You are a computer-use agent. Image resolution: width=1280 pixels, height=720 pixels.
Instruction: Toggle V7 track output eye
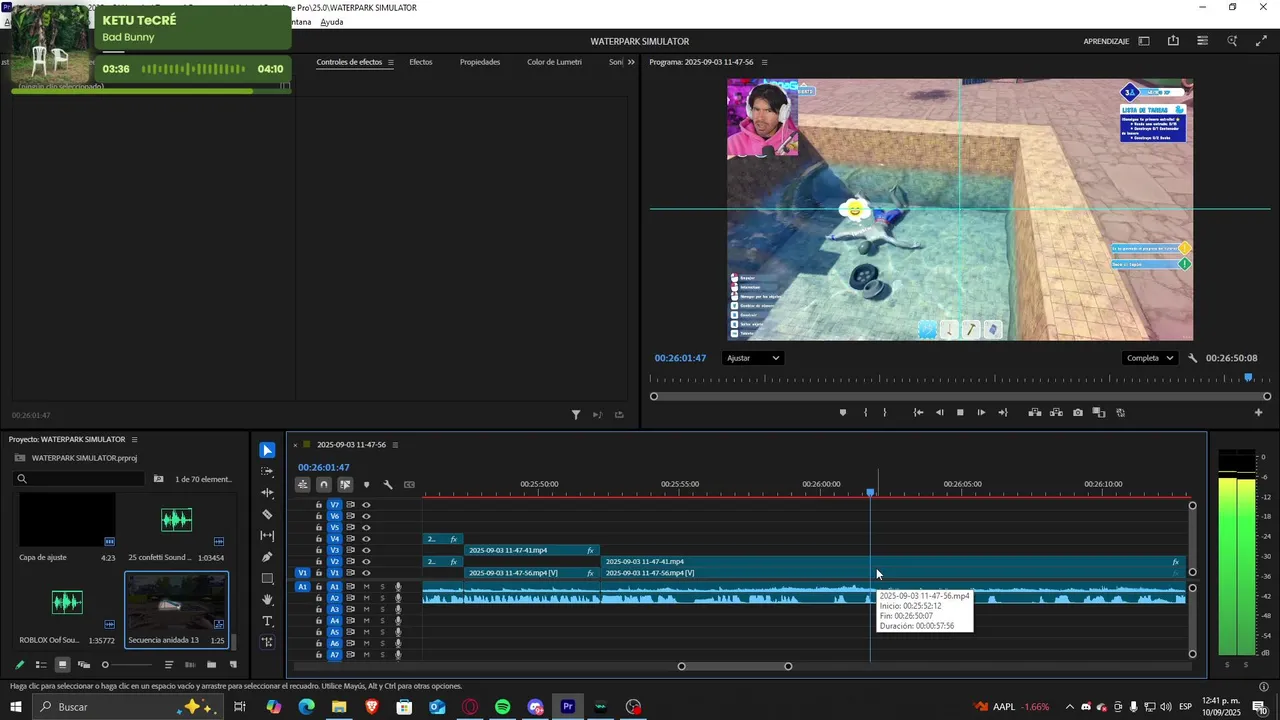click(x=366, y=505)
